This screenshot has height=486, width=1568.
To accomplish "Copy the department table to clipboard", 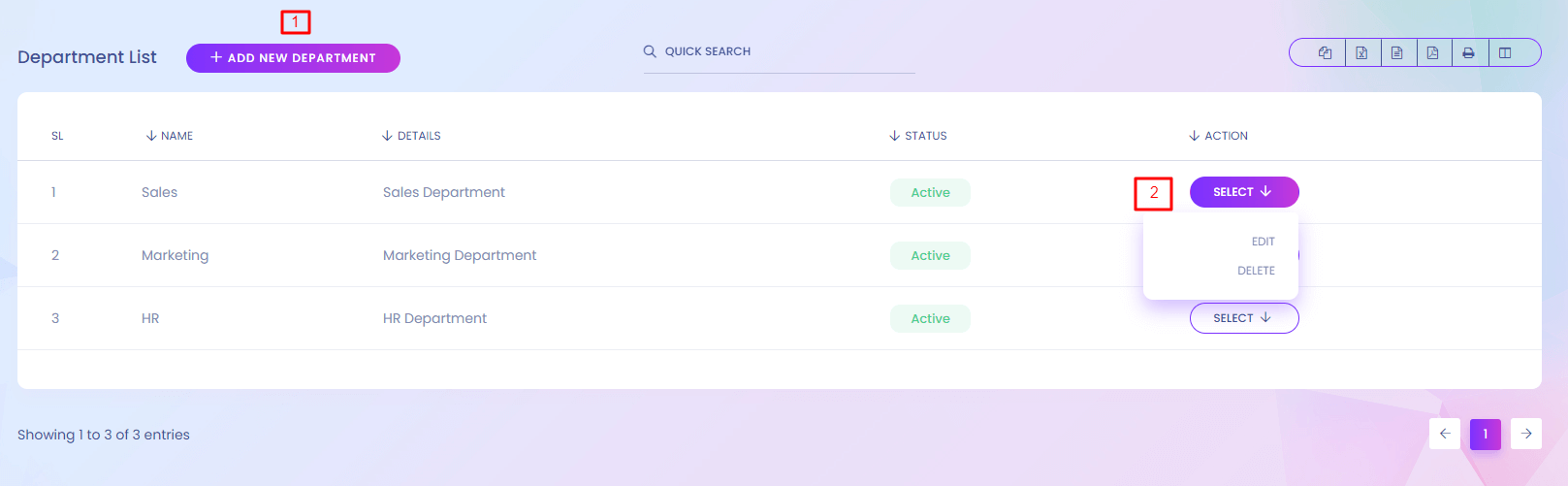I will pyautogui.click(x=1325, y=53).
